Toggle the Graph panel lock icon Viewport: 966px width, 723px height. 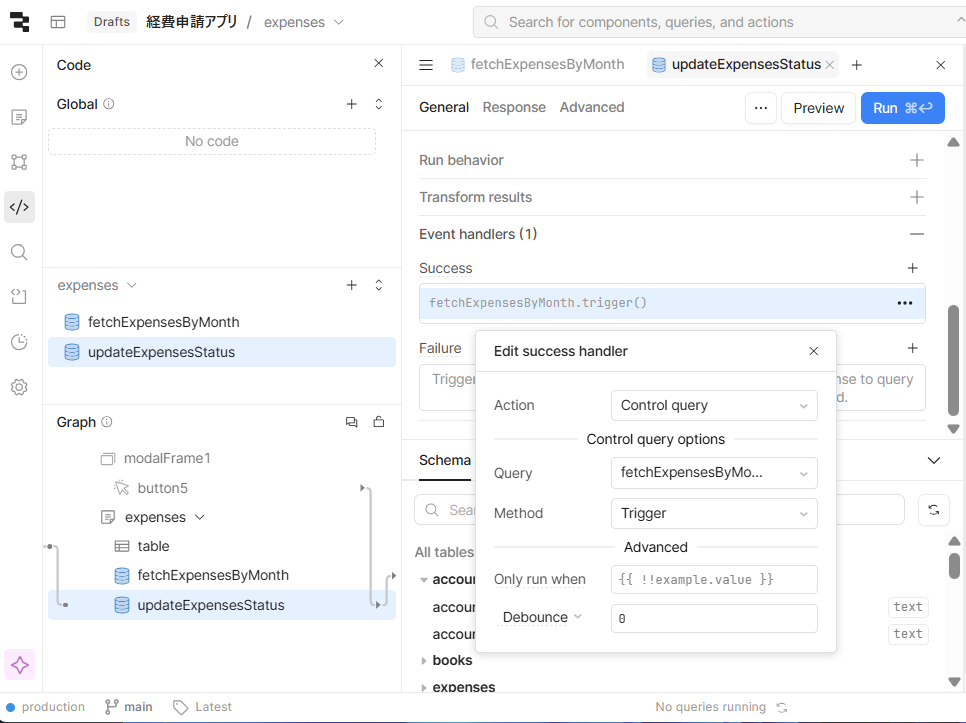[x=379, y=422]
